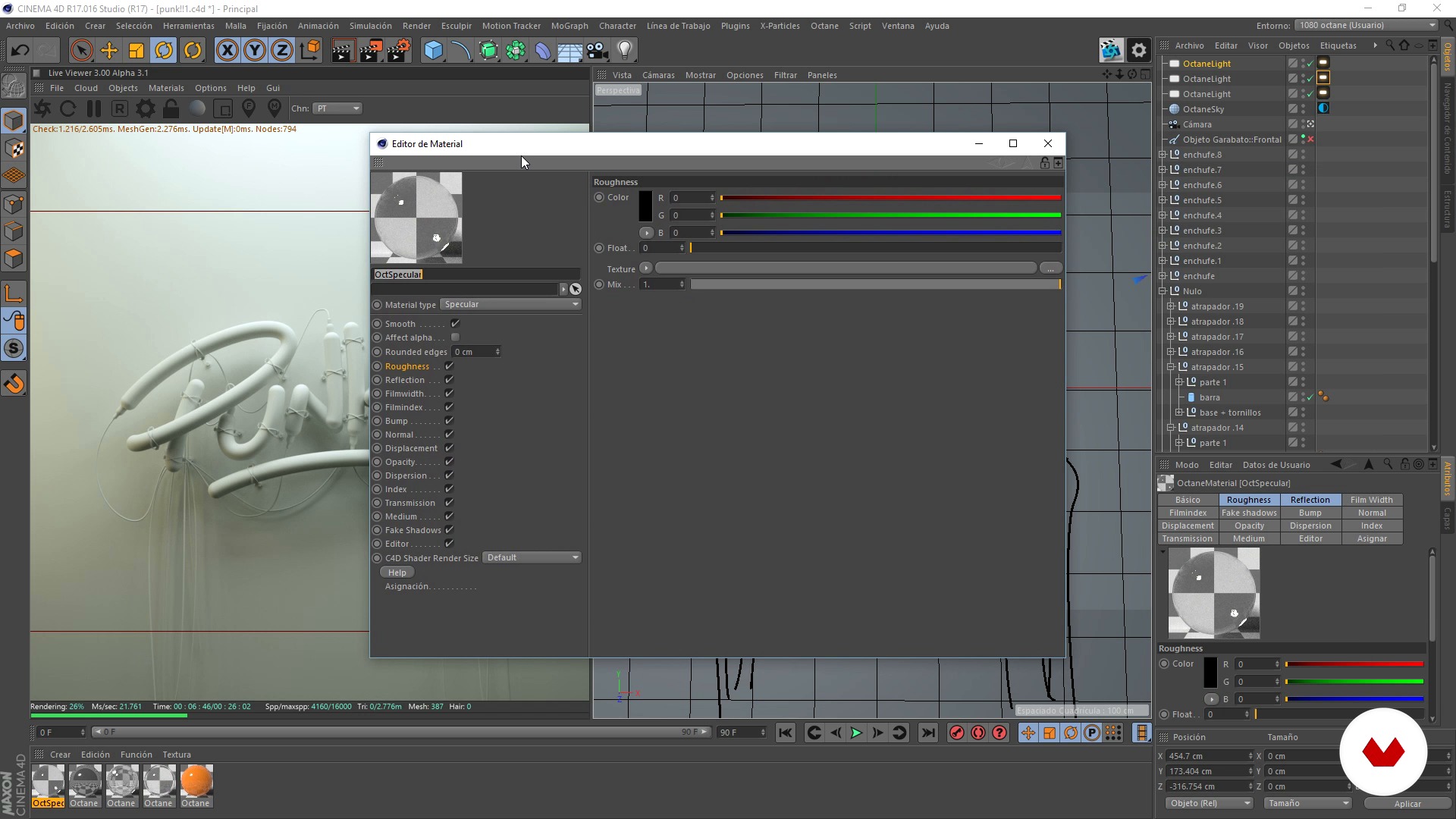Open the Simulación menu
This screenshot has width=1456, height=819.
[x=370, y=26]
